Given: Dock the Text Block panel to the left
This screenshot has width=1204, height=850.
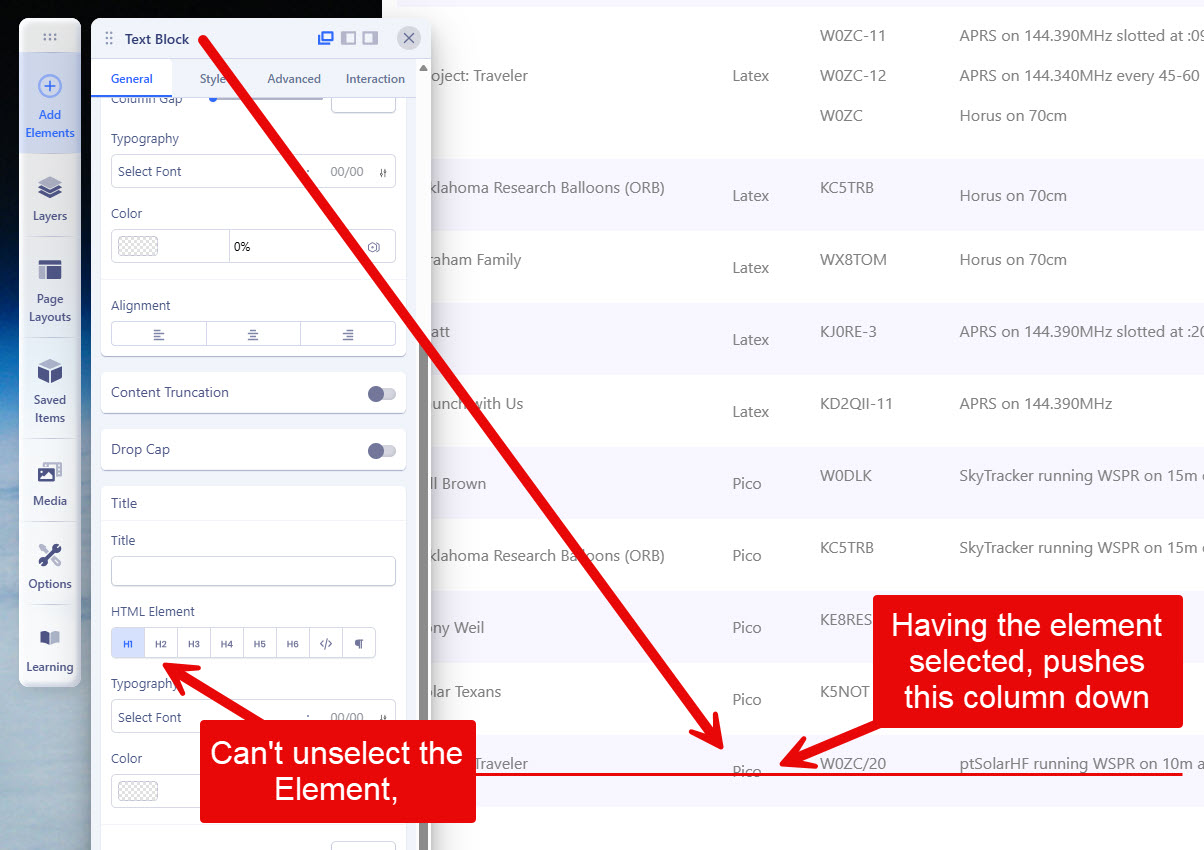Looking at the screenshot, I should (348, 38).
